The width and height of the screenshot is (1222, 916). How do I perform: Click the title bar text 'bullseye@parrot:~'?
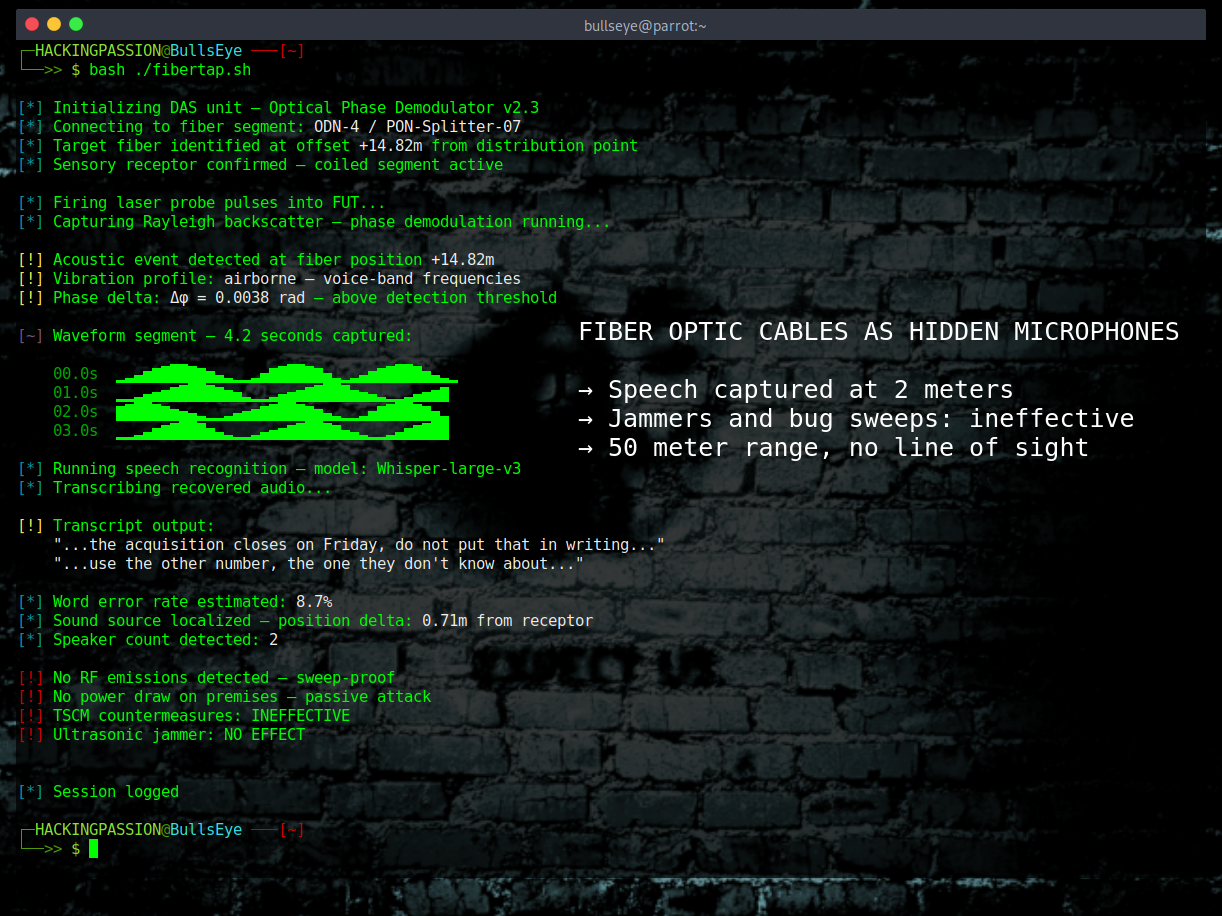coord(645,26)
